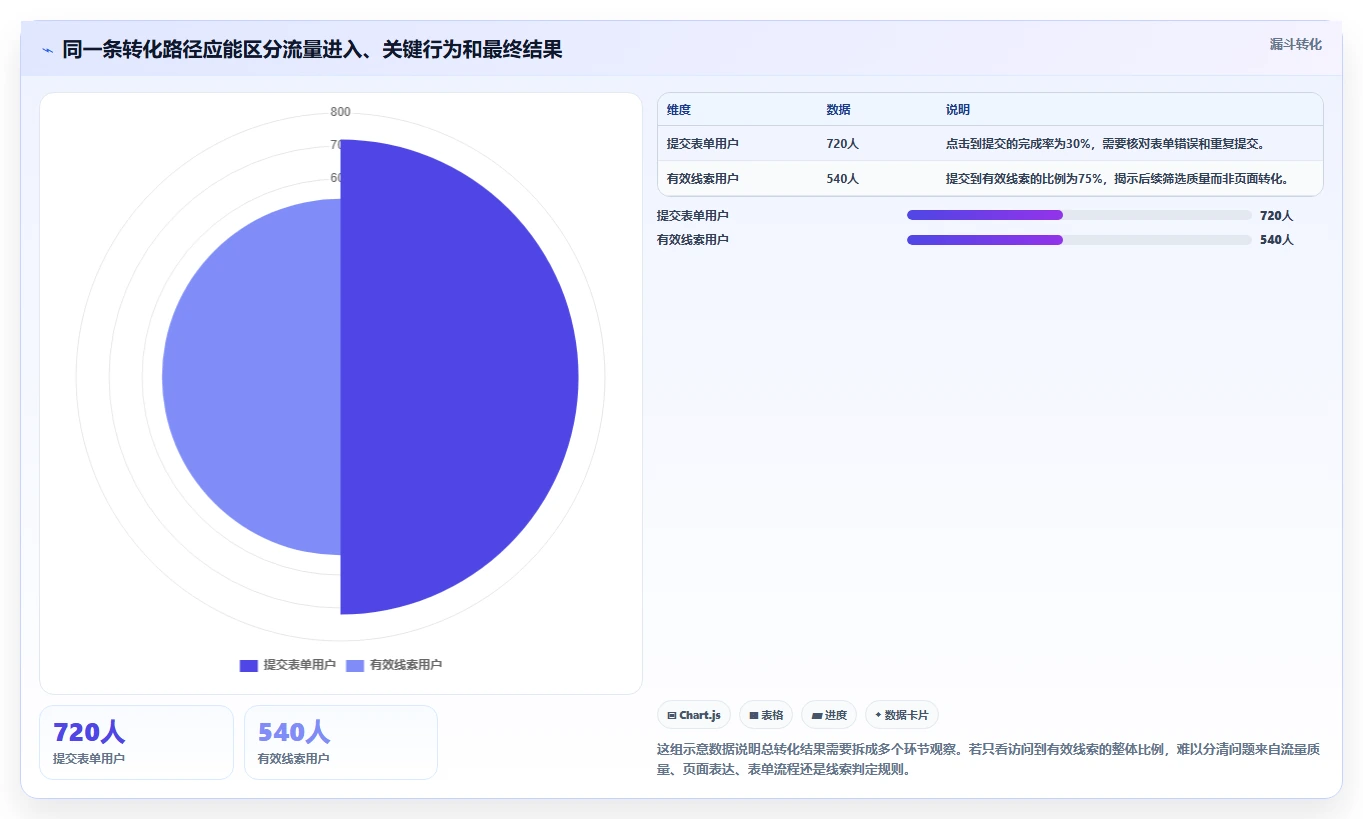Click the 提交表单用户 progress row label
The image size is (1363, 819).
[x=693, y=215]
